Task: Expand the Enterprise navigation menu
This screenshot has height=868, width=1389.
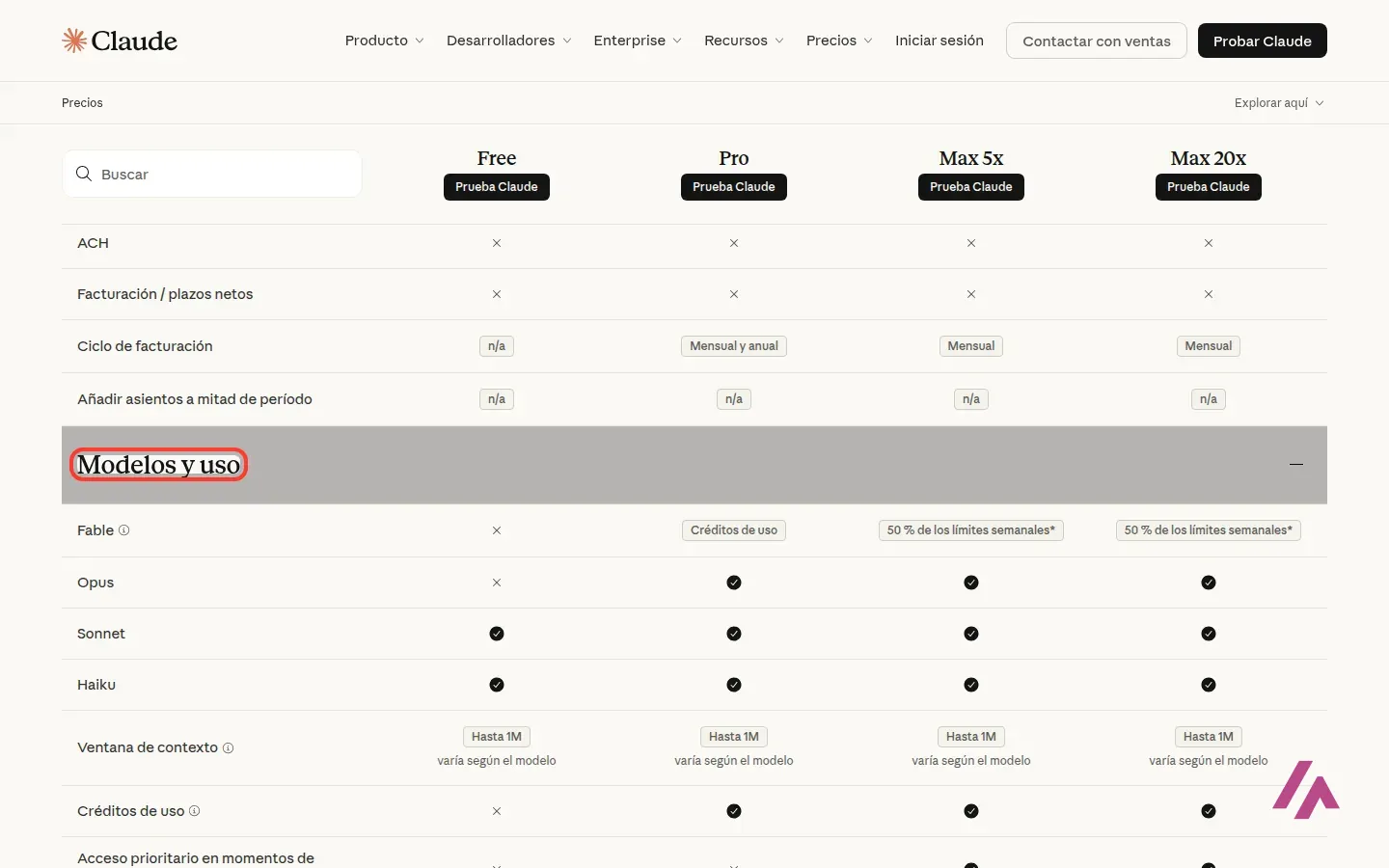Action: [638, 41]
